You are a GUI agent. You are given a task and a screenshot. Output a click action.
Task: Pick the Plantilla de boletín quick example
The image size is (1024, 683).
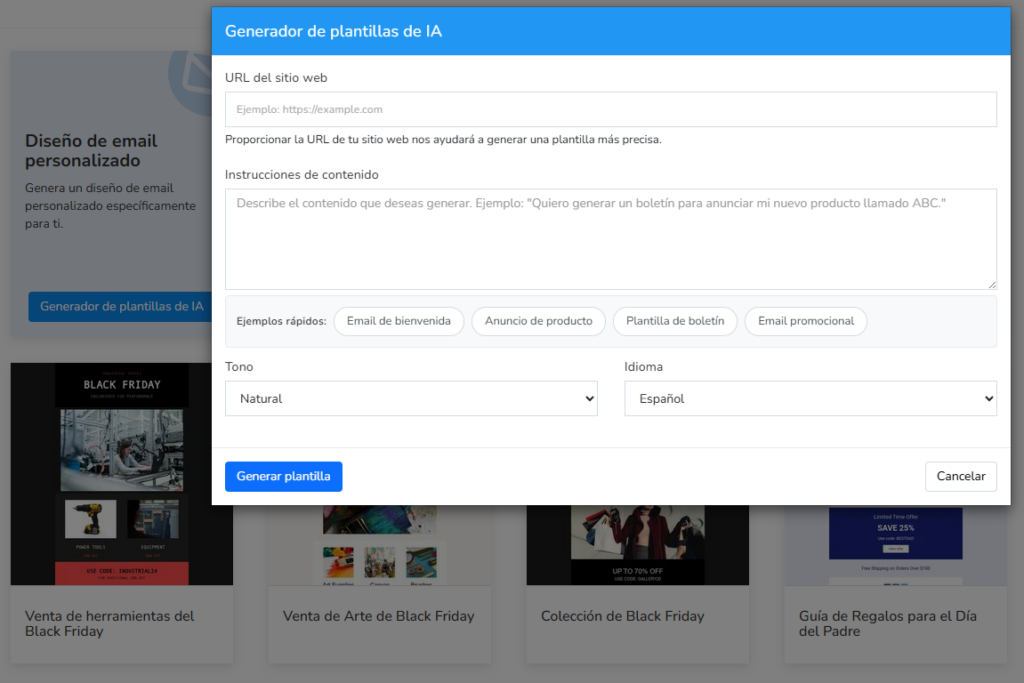coord(675,321)
